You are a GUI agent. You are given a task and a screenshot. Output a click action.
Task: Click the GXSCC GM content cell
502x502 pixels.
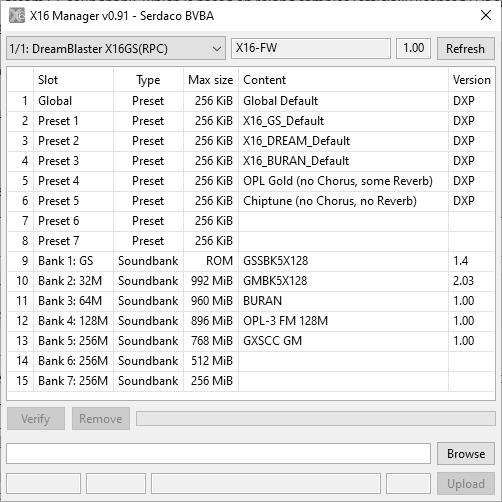click(343, 341)
